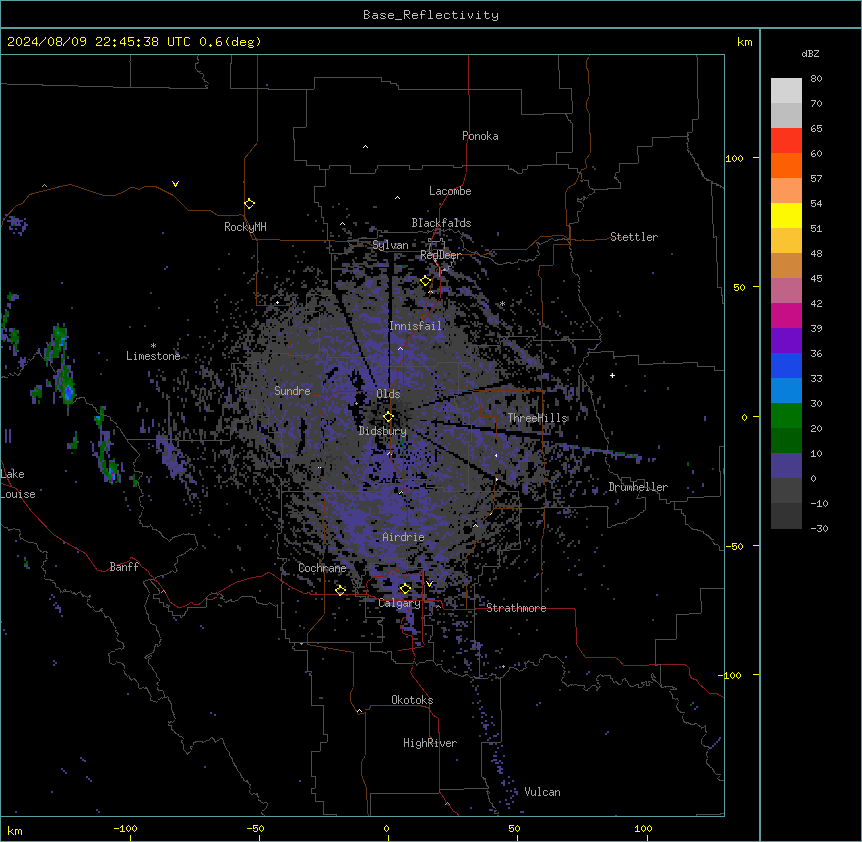
Task: Click the yellow radar marker near Didsbury
Action: 388,417
